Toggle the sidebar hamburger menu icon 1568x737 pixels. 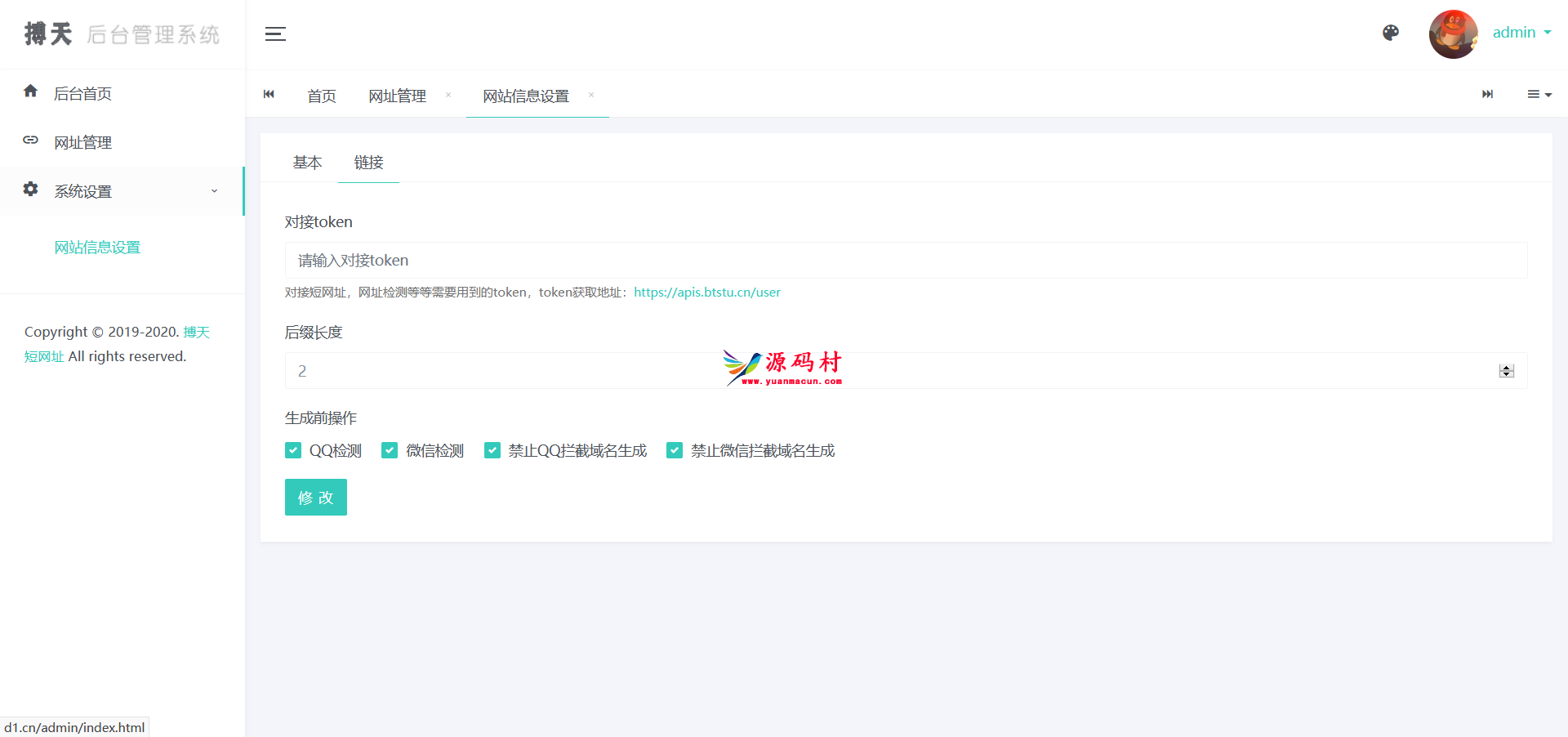click(x=275, y=34)
